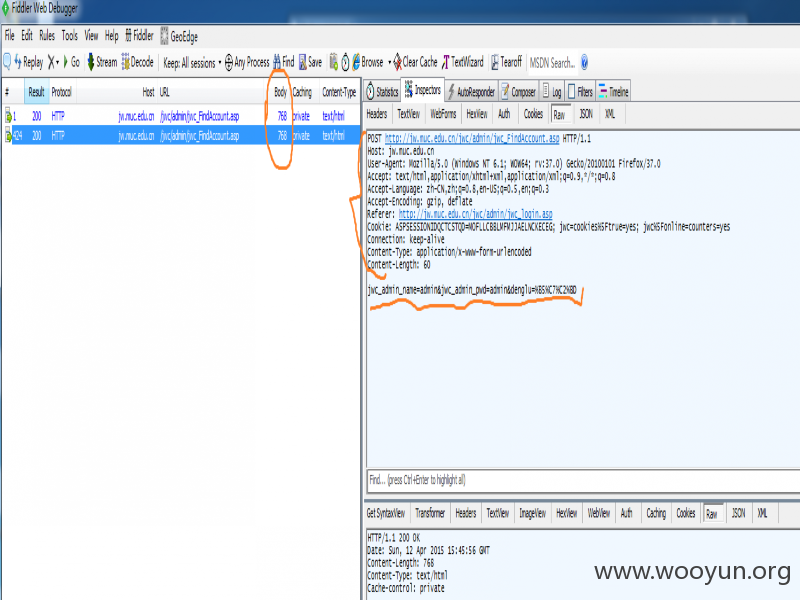800x600 pixels.
Task: Open the Help menu
Action: coord(112,36)
